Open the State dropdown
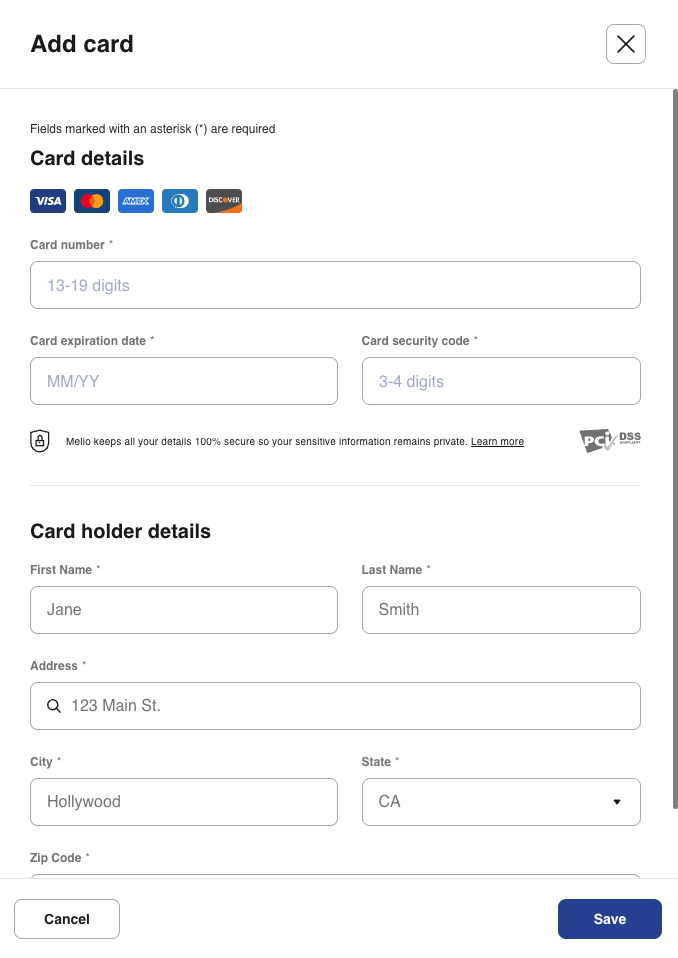Screen dimensions: 678x958 click(x=501, y=802)
